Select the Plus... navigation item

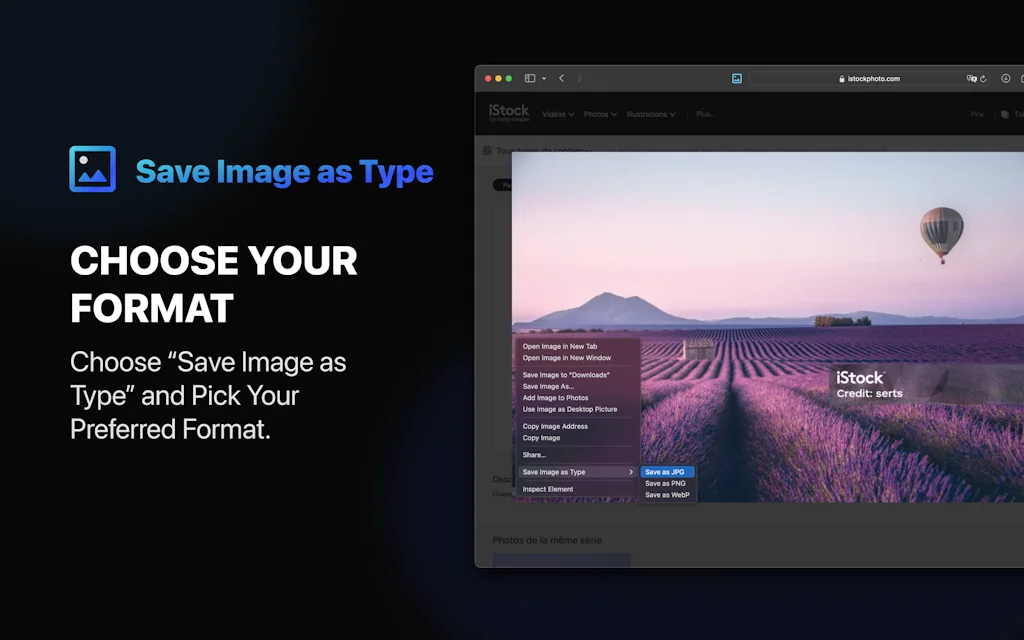click(x=706, y=114)
